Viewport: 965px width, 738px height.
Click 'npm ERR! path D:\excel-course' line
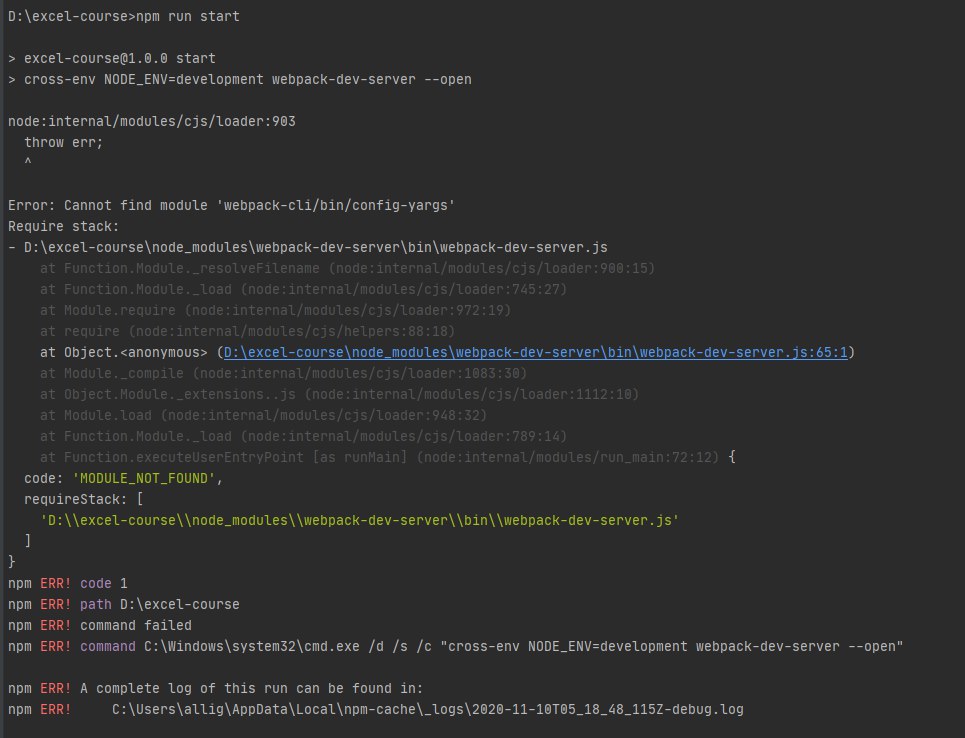(124, 604)
